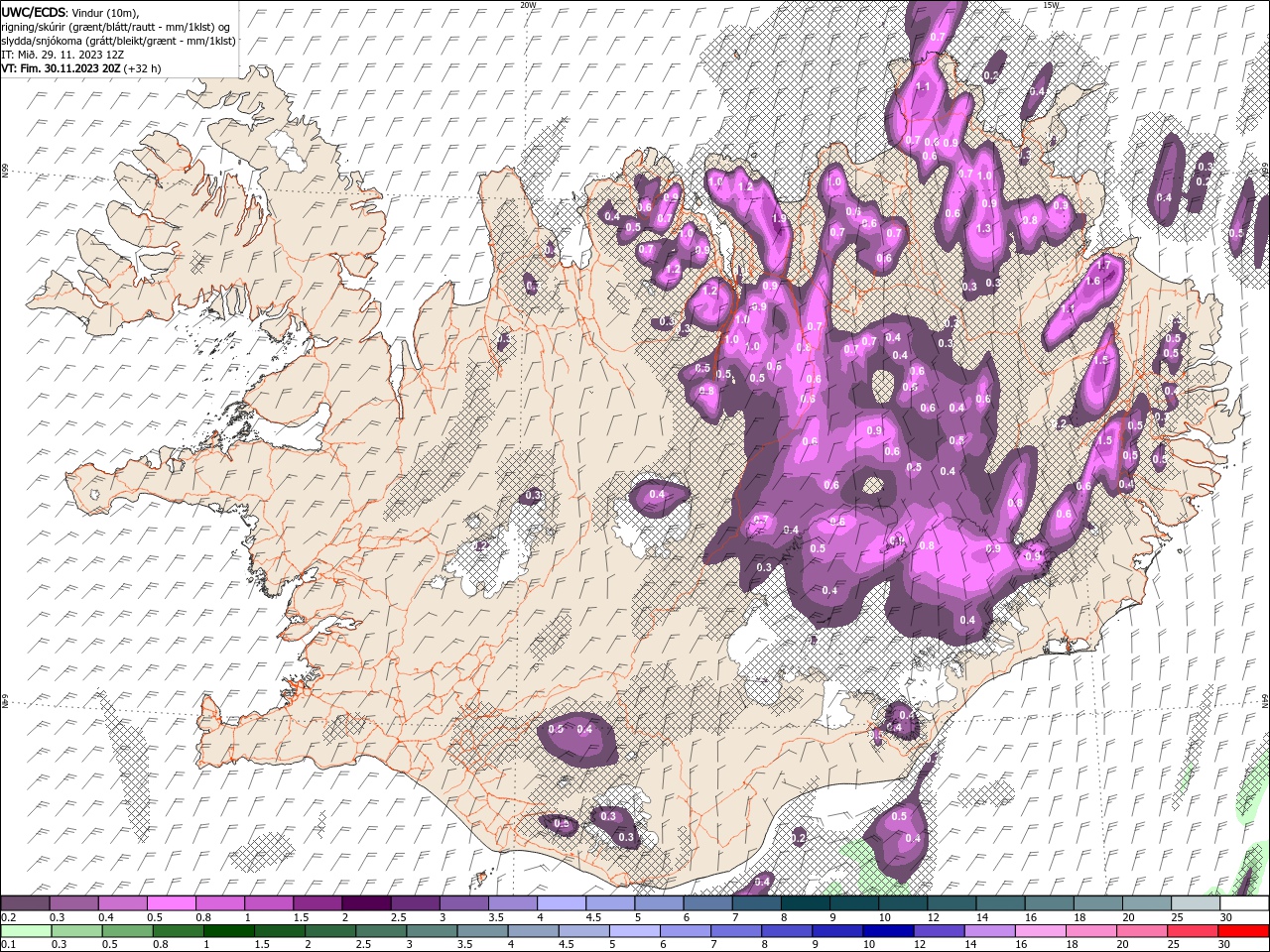
Task: Click the snow legend swatch labeled 0.4
Action: click(122, 903)
